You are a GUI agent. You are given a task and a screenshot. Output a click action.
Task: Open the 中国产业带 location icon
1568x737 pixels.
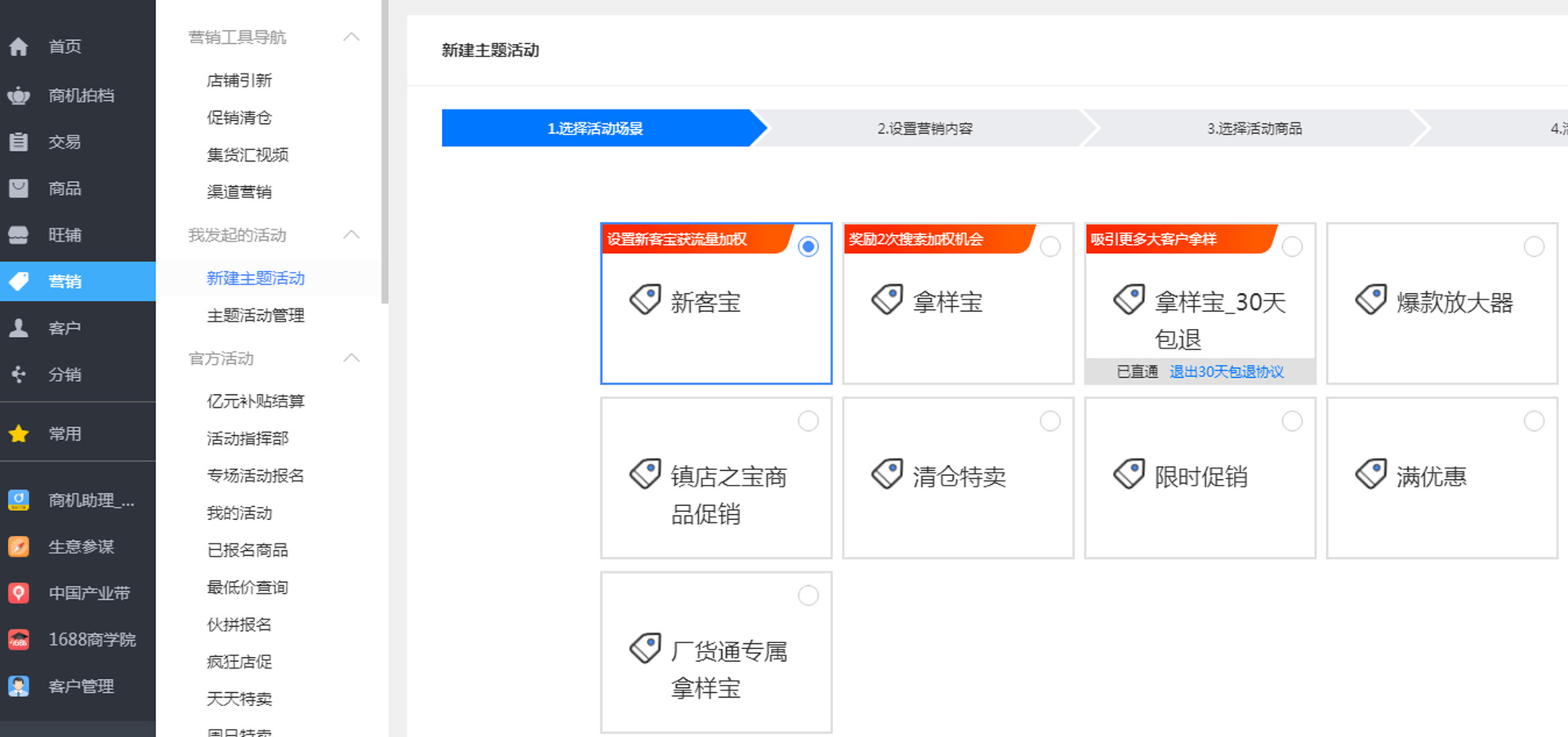click(19, 593)
